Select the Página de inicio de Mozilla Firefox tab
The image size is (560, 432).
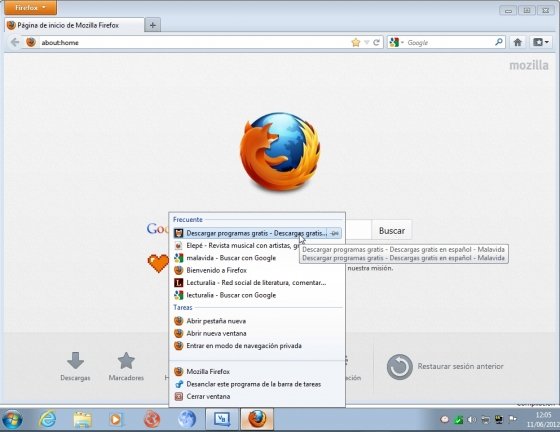74,25
